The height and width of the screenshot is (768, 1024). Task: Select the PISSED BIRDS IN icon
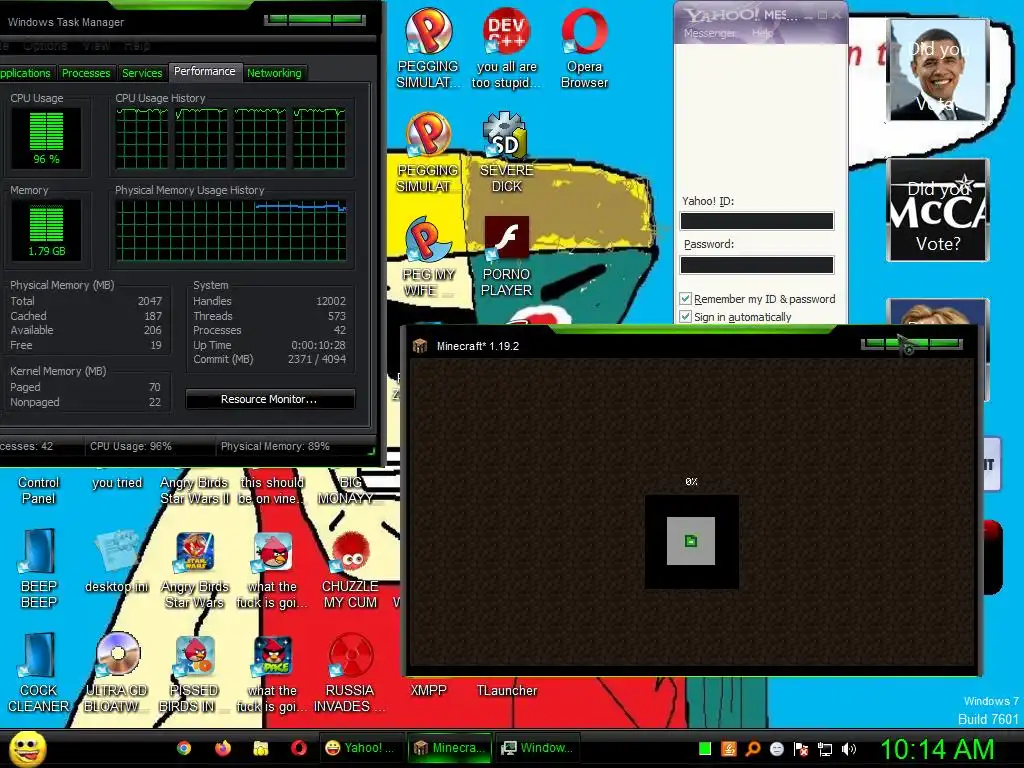pos(195,655)
